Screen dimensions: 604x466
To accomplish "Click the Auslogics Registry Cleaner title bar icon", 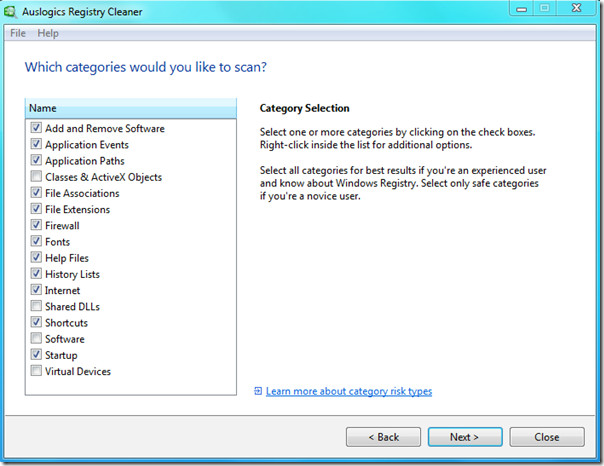I will pos(10,11).
